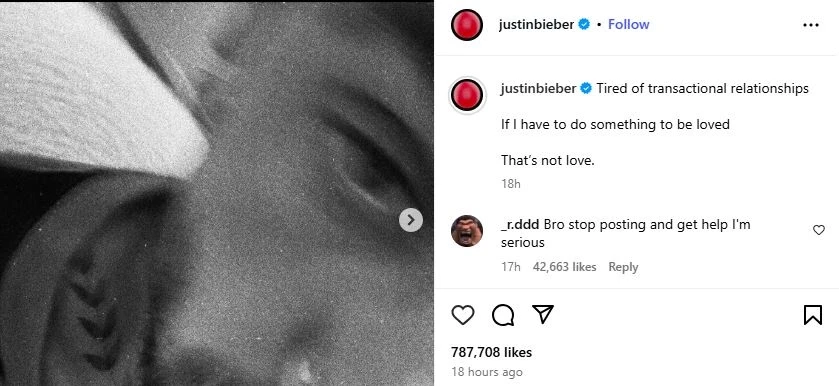This screenshot has height=386, width=839.
Task: Open justinbieber profile picture in header
Action: point(467,25)
